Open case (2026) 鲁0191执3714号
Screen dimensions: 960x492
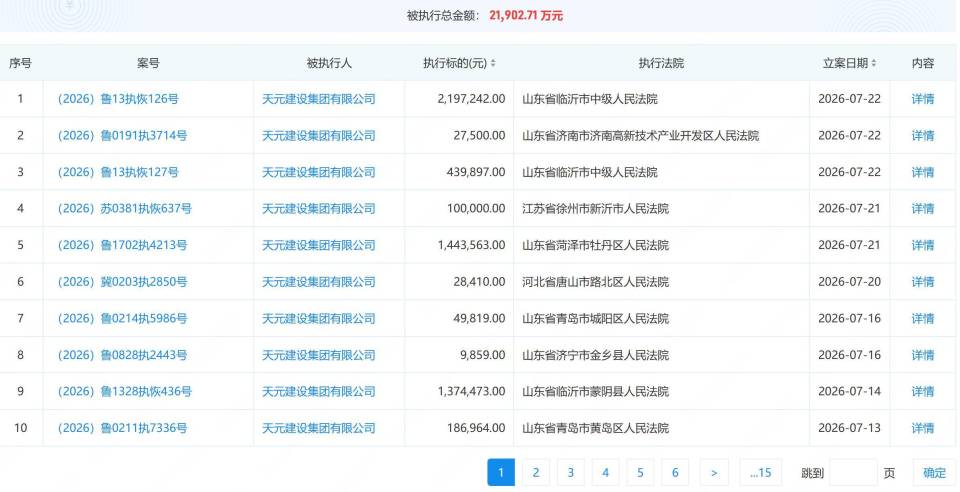(122, 135)
